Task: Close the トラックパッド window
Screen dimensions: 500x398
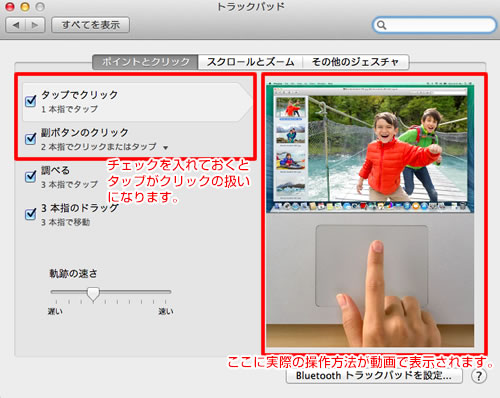Action: (10, 6)
